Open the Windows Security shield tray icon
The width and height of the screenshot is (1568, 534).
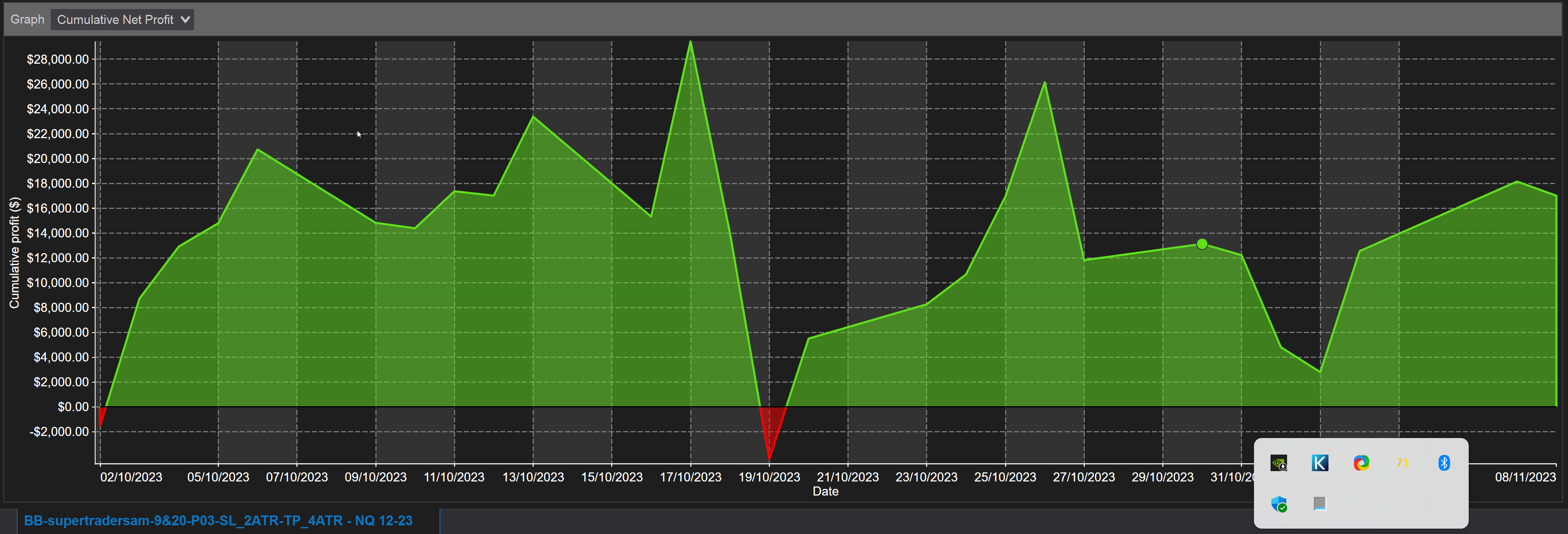(x=1278, y=504)
